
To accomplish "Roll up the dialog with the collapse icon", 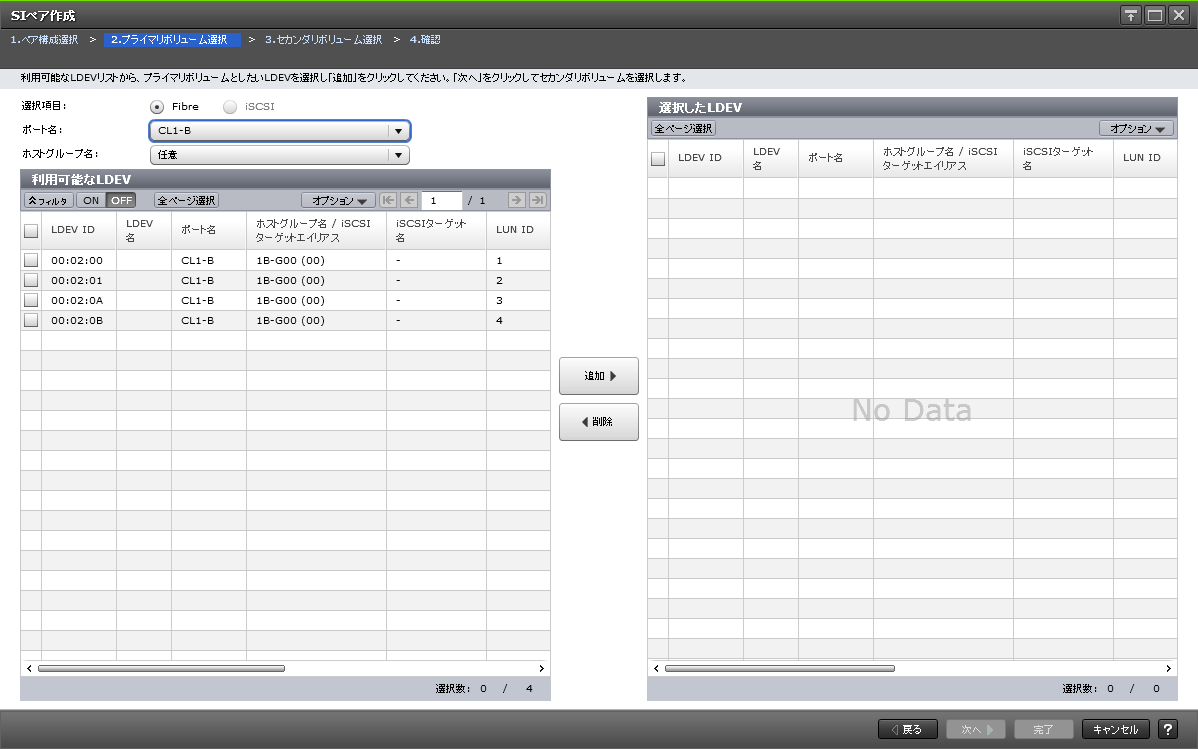I will click(1131, 14).
